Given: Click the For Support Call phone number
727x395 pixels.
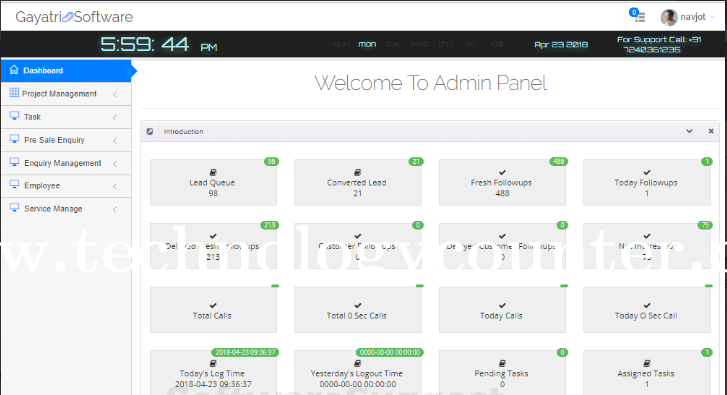Looking at the screenshot, I should tap(659, 45).
